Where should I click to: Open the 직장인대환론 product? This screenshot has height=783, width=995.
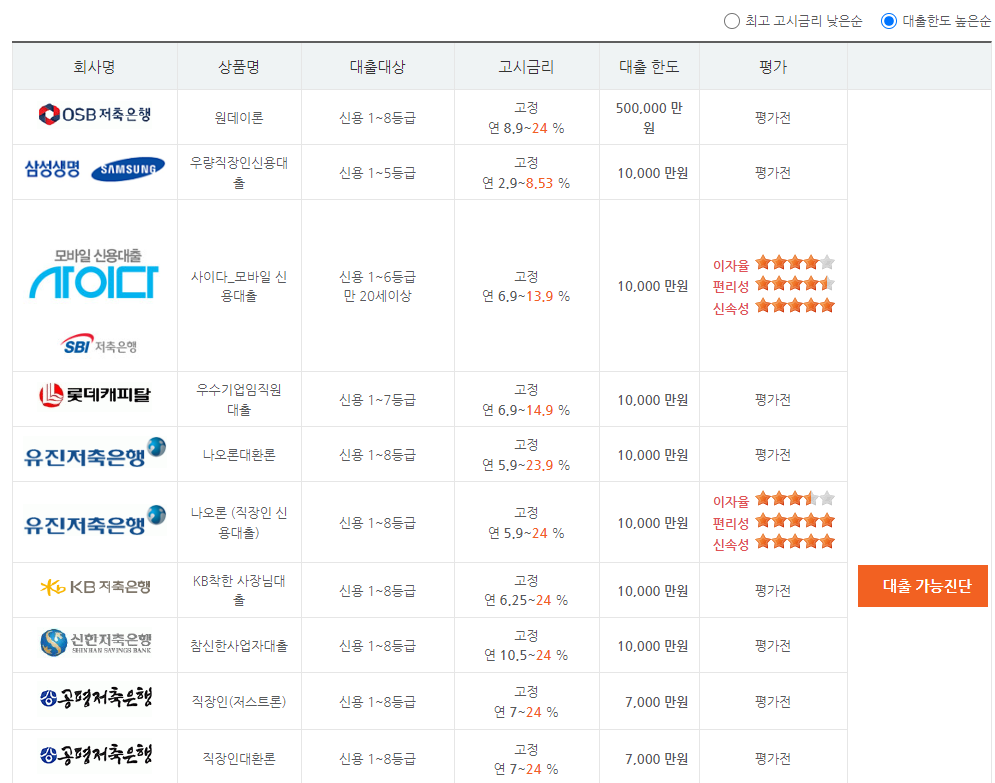coord(239,758)
